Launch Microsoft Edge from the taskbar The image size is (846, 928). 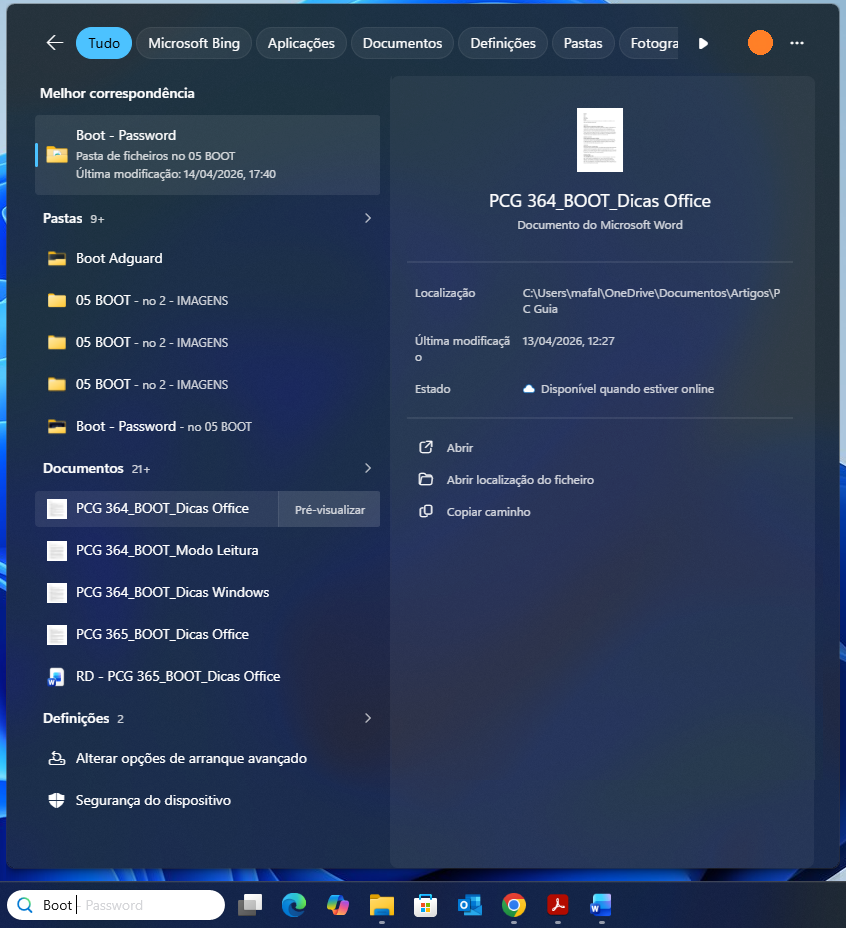[294, 905]
